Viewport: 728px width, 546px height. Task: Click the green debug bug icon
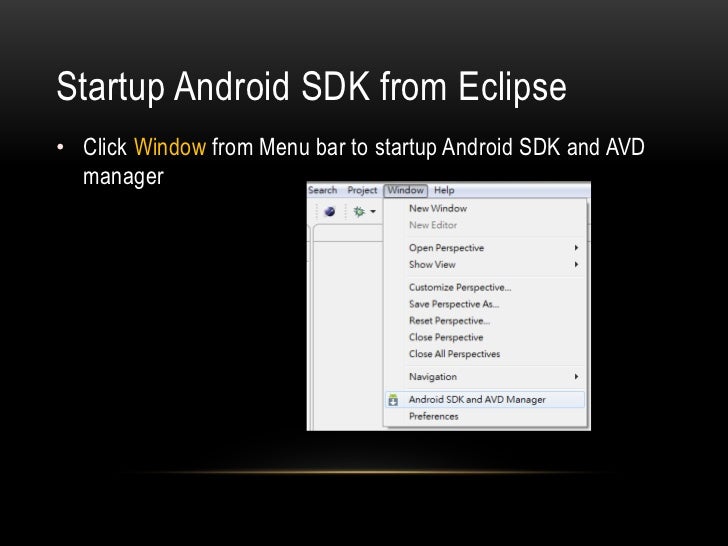point(359,212)
